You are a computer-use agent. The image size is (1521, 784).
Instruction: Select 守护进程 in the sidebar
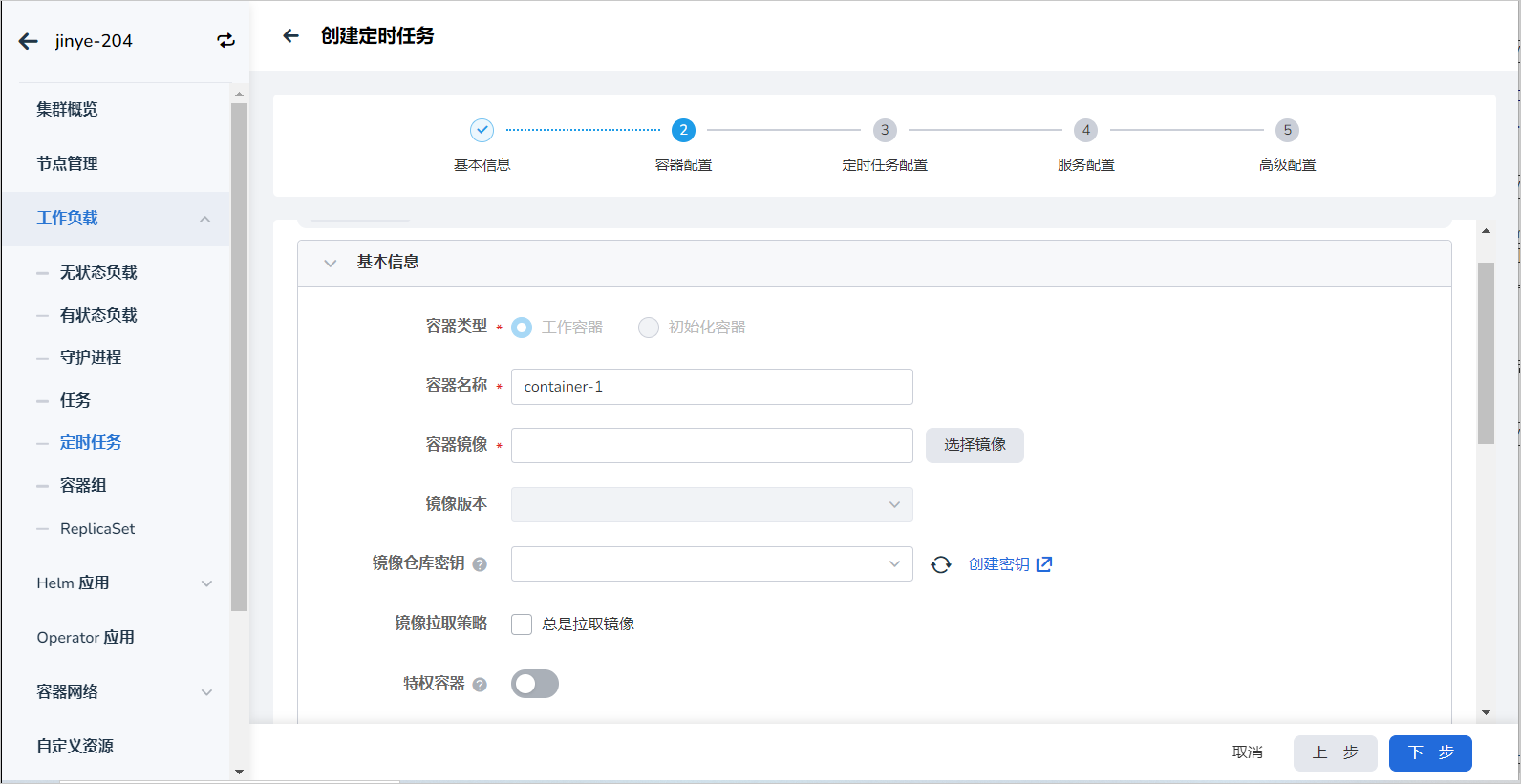click(91, 357)
